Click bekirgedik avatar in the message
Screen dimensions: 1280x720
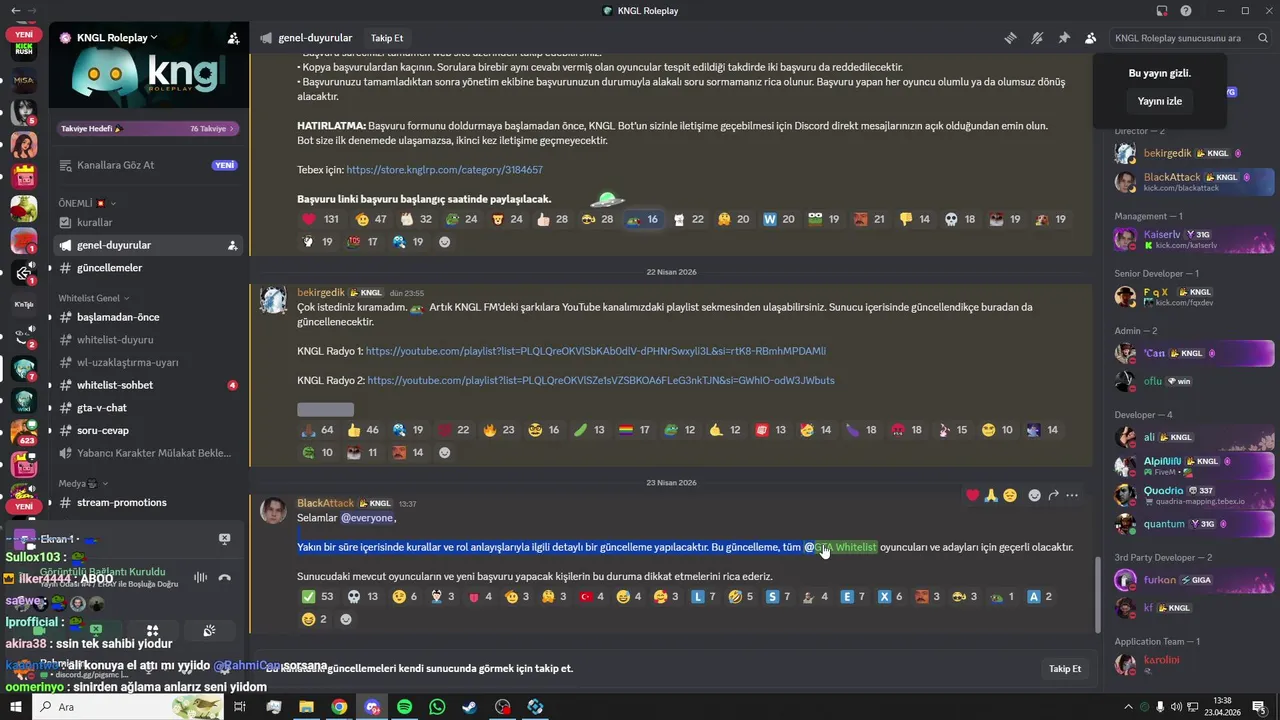pyautogui.click(x=273, y=300)
